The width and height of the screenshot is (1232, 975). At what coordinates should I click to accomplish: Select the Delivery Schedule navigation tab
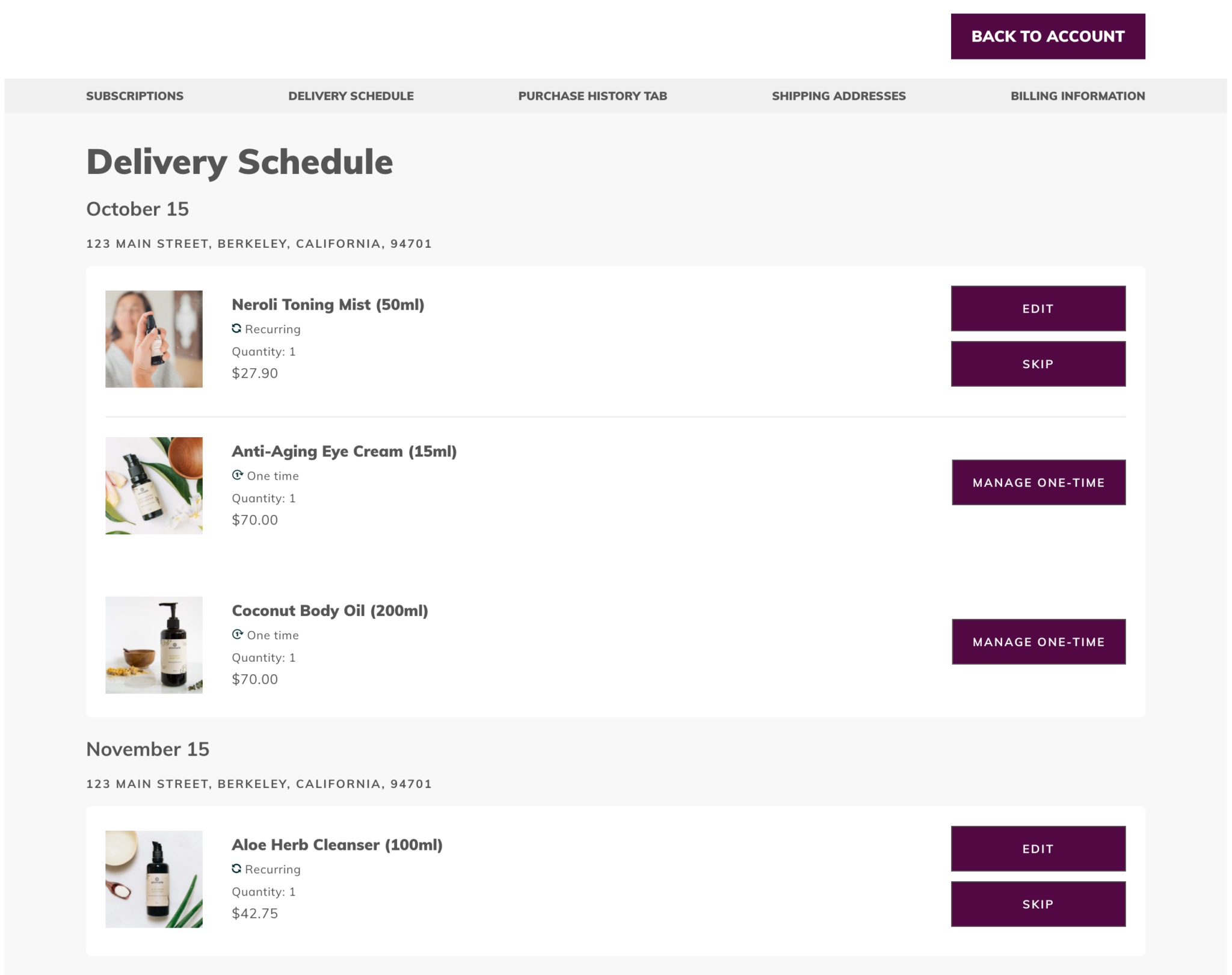click(351, 96)
